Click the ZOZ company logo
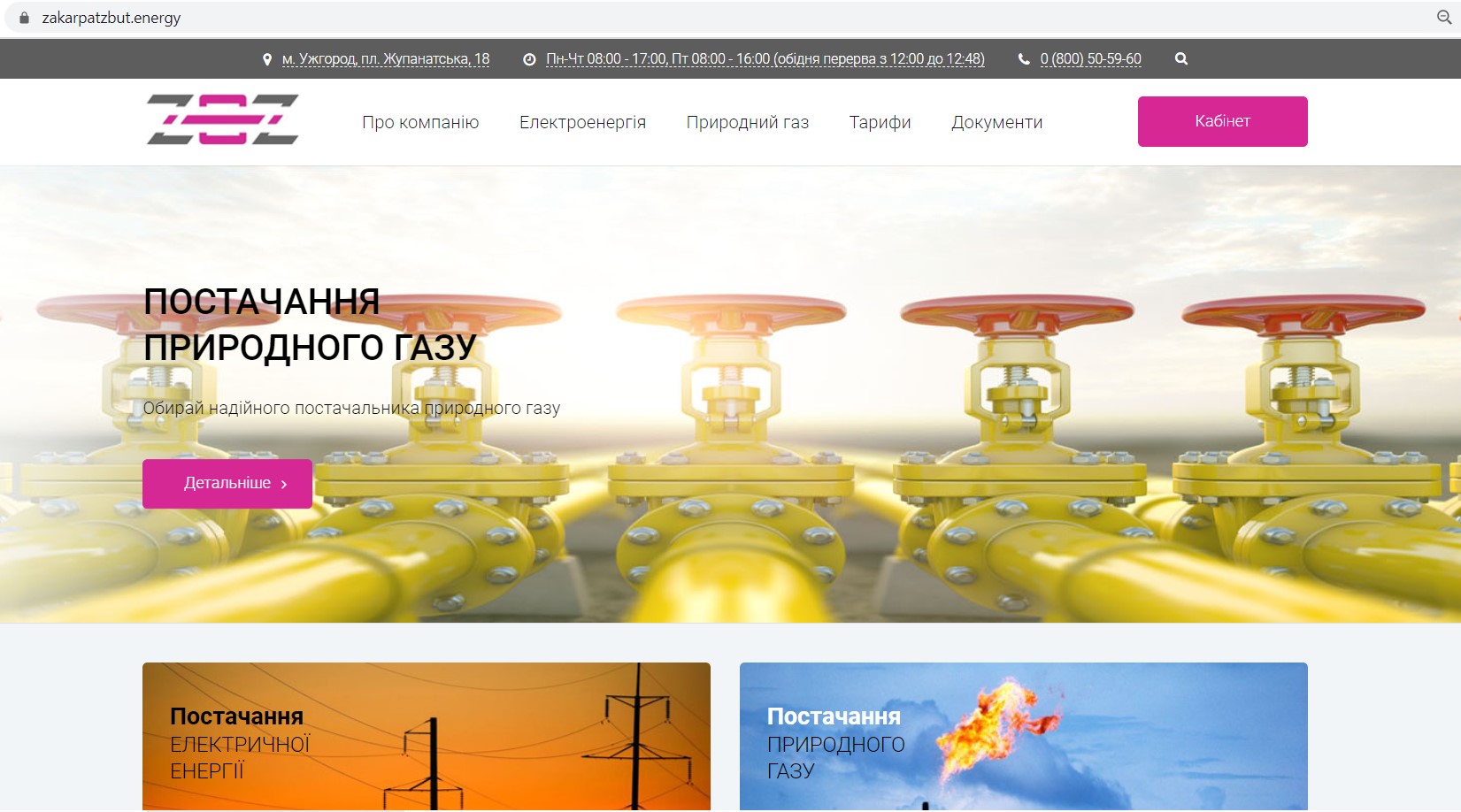 [222, 119]
